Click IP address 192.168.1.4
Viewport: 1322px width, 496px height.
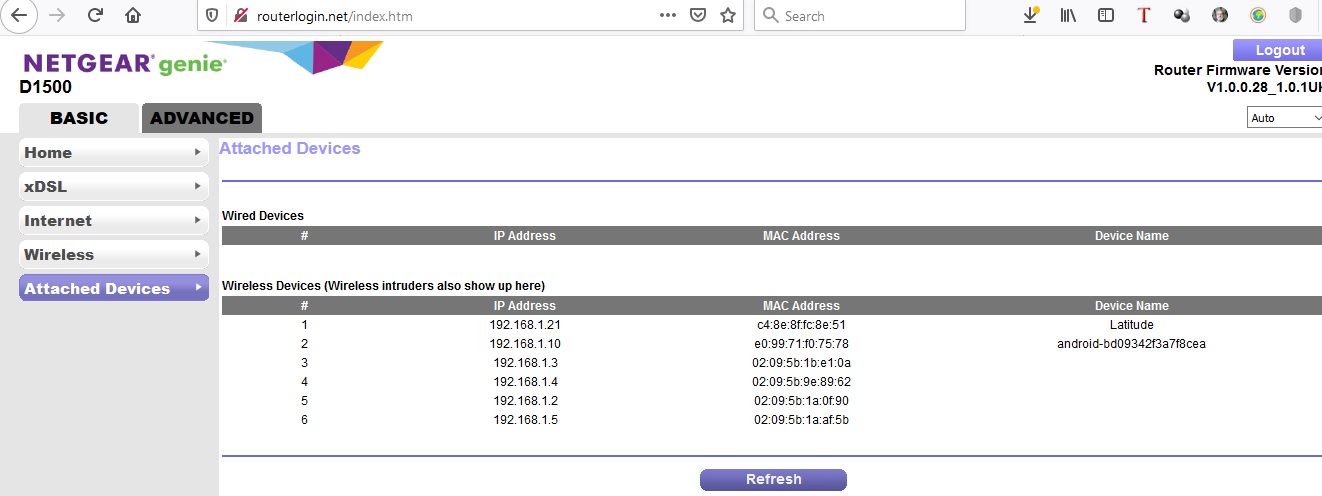(x=525, y=382)
